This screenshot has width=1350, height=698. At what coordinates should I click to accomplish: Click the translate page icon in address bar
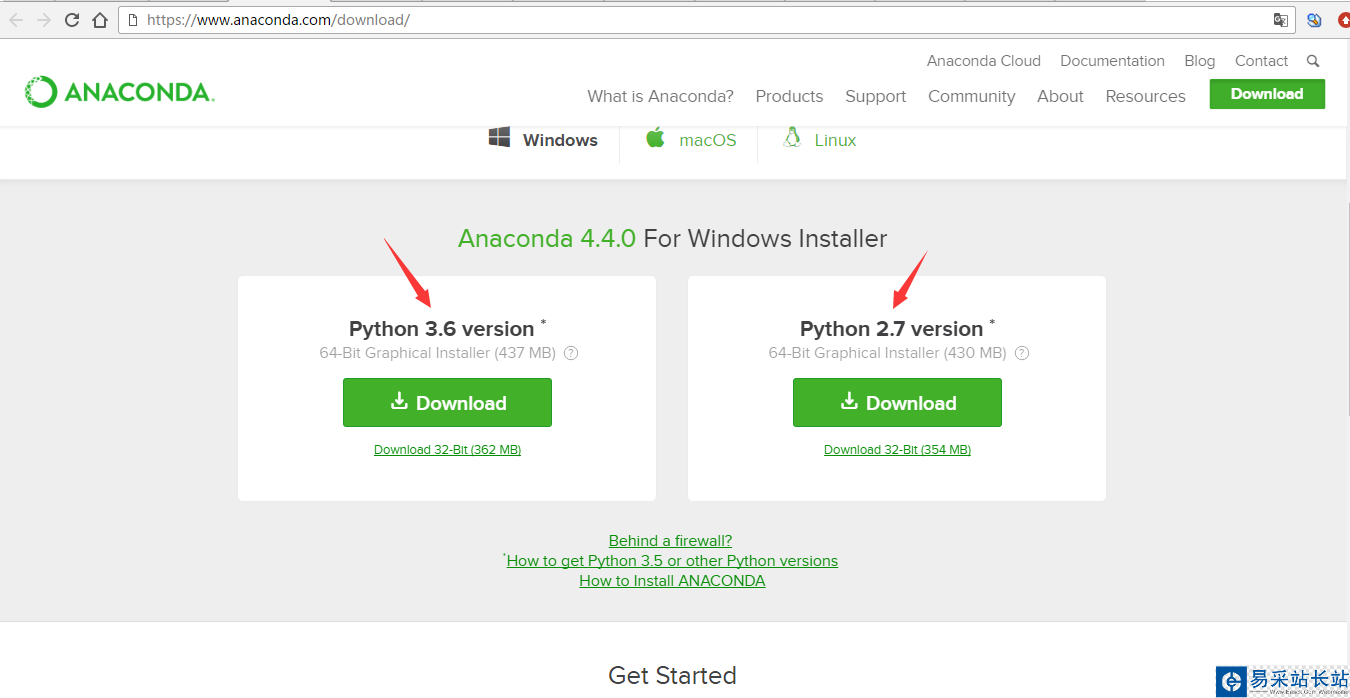[1280, 20]
